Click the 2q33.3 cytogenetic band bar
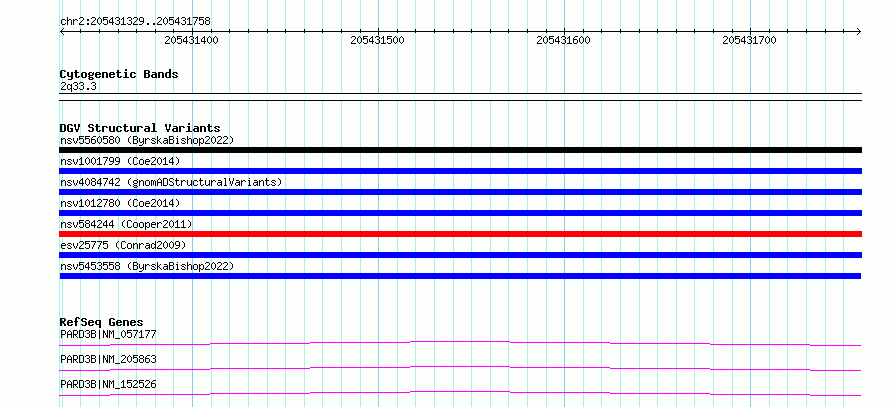Image resolution: width=890 pixels, height=407 pixels. (461, 97)
